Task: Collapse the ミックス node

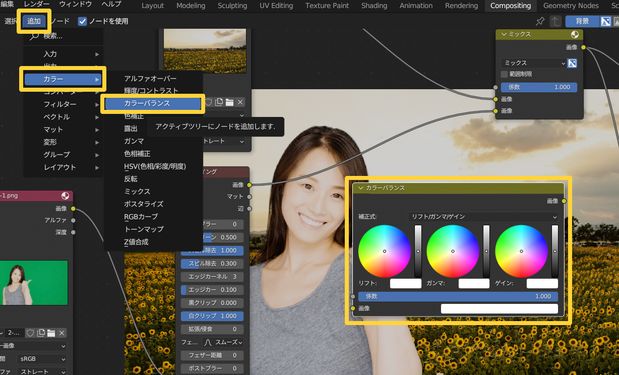Action: [504, 35]
